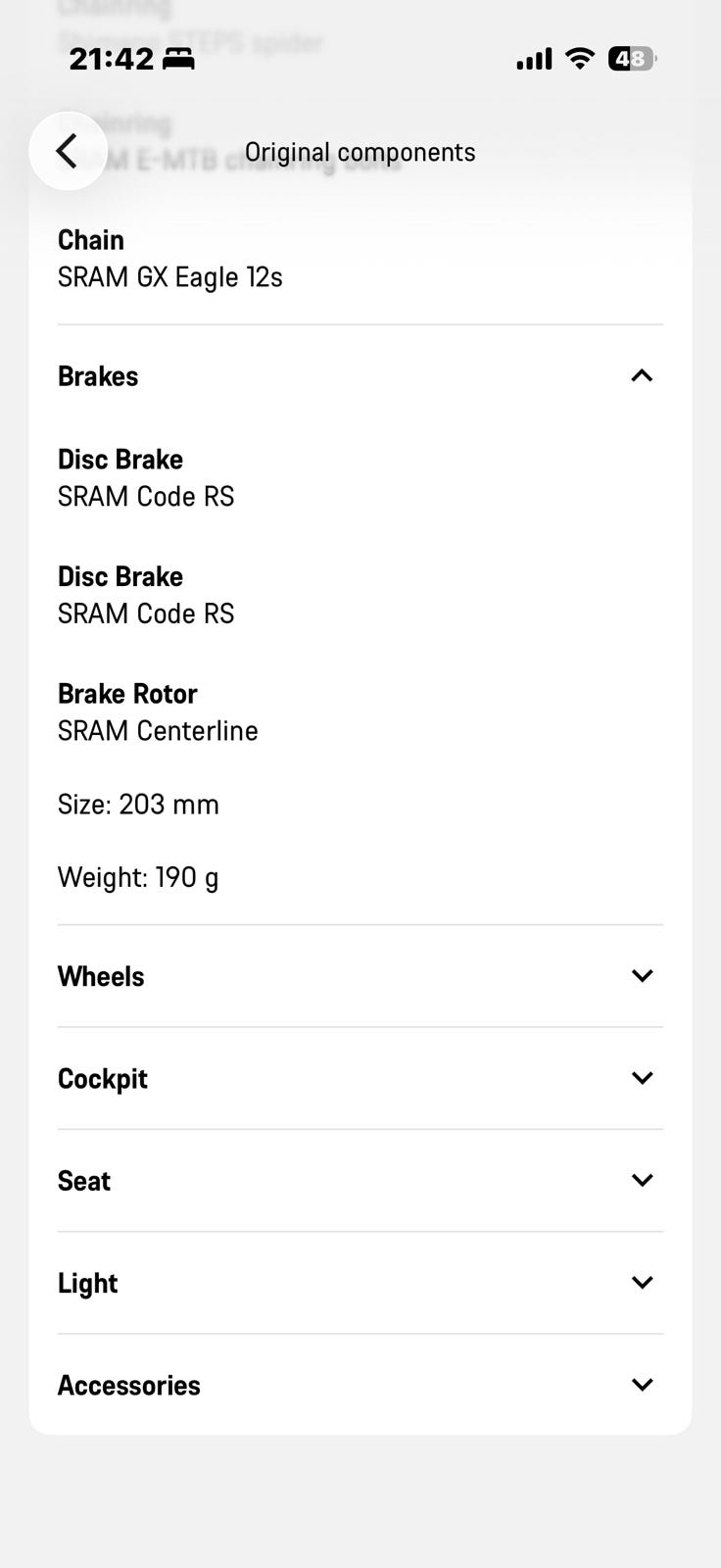Tap the back arrow button

(x=67, y=151)
